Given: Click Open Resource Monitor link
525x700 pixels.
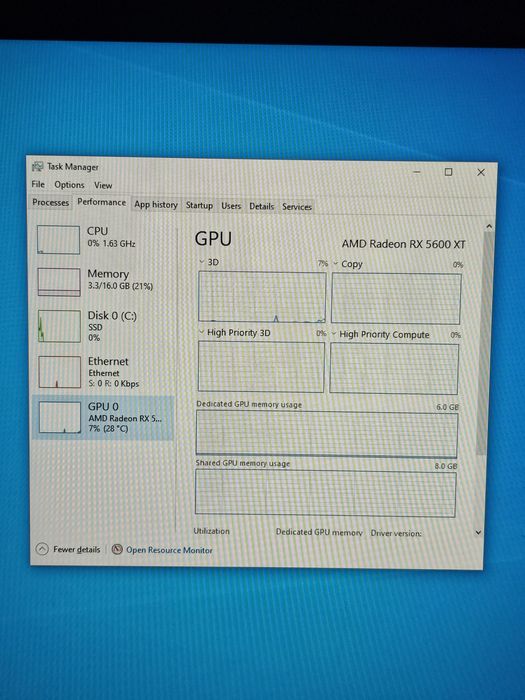Looking at the screenshot, I should (169, 550).
